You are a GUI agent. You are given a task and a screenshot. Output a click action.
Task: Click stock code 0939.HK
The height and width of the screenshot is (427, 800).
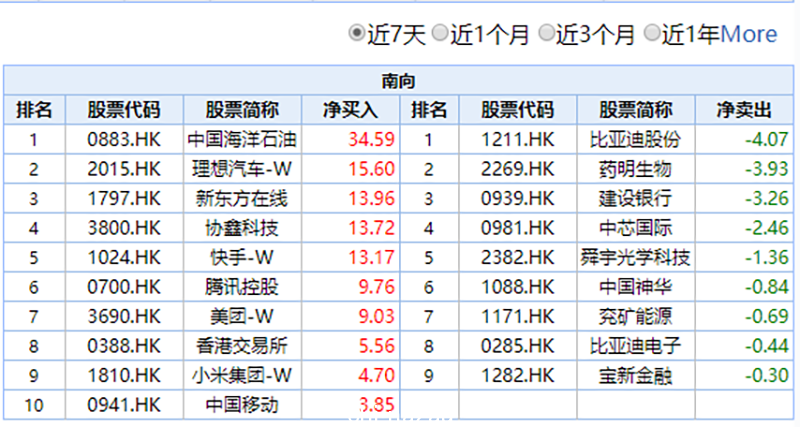coord(517,198)
